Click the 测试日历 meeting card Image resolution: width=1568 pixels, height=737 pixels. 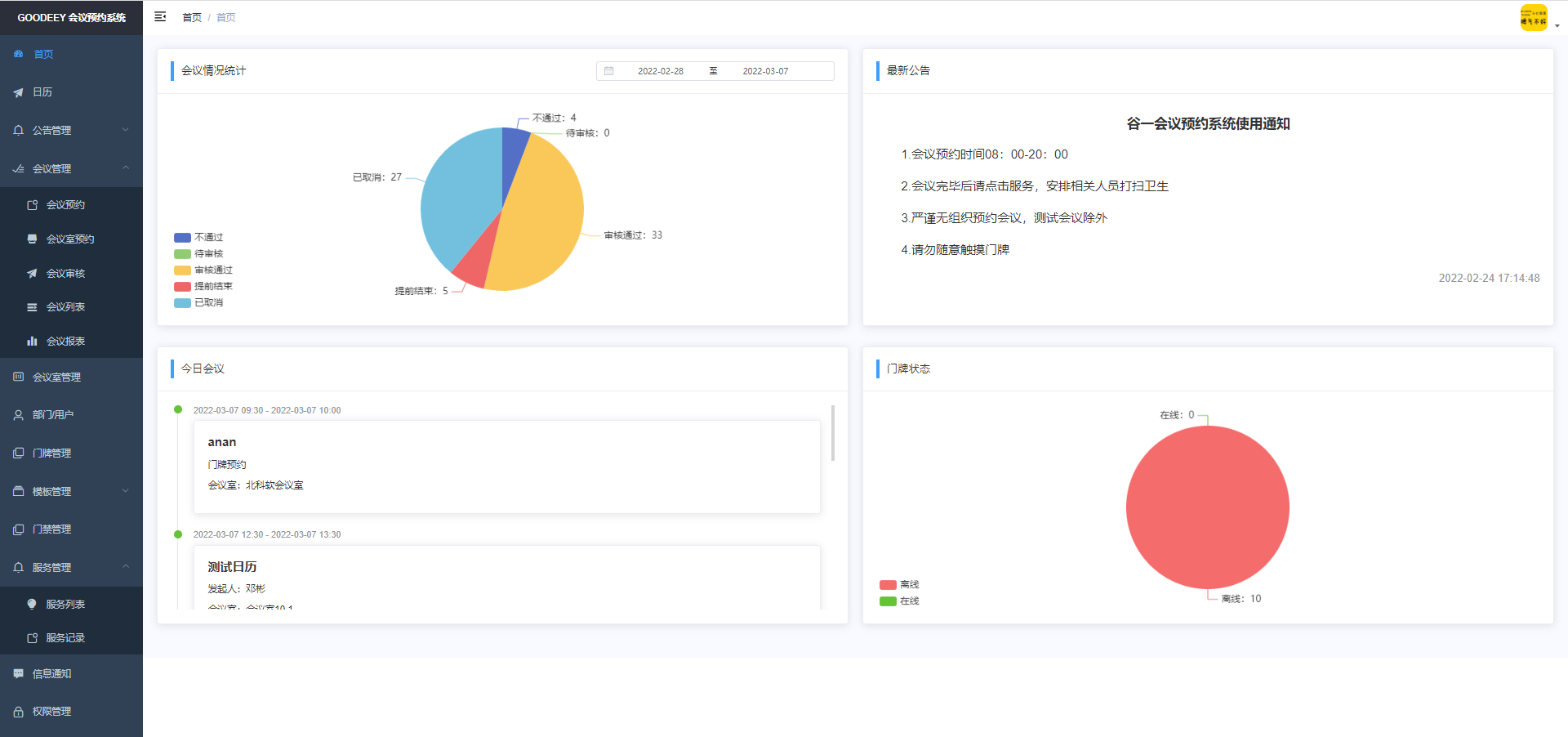click(506, 578)
